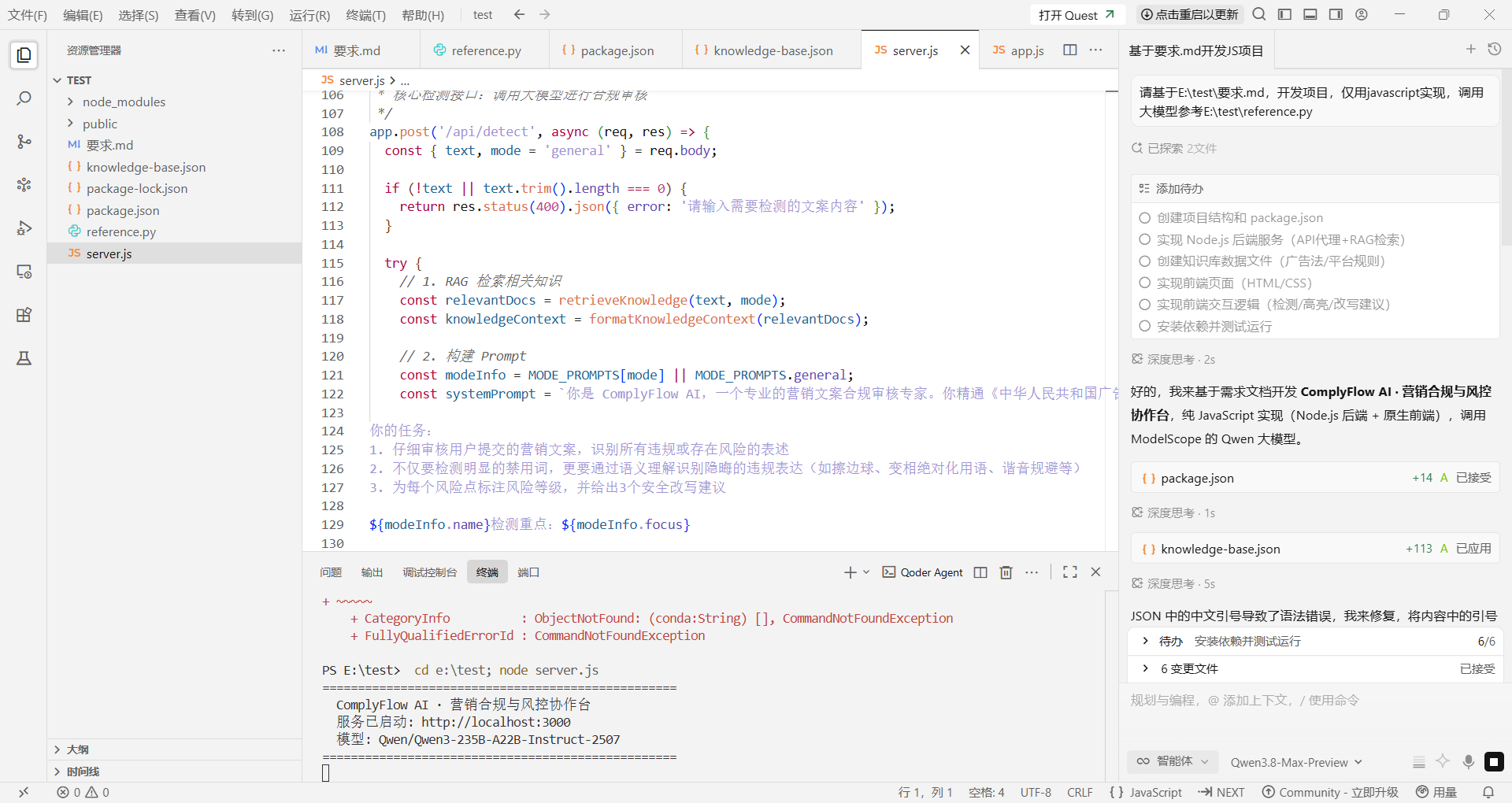
Task: Click the 打开 Quest button
Action: coord(1077,15)
